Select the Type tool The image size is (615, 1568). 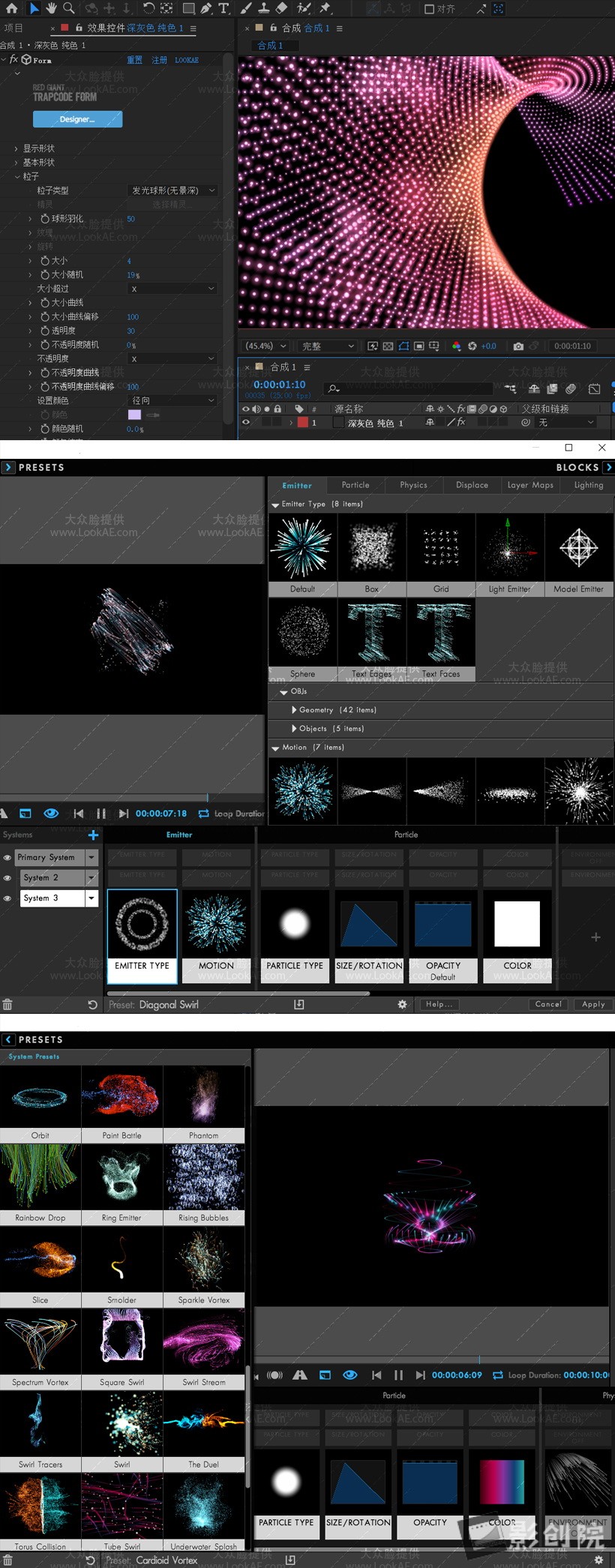(x=223, y=8)
